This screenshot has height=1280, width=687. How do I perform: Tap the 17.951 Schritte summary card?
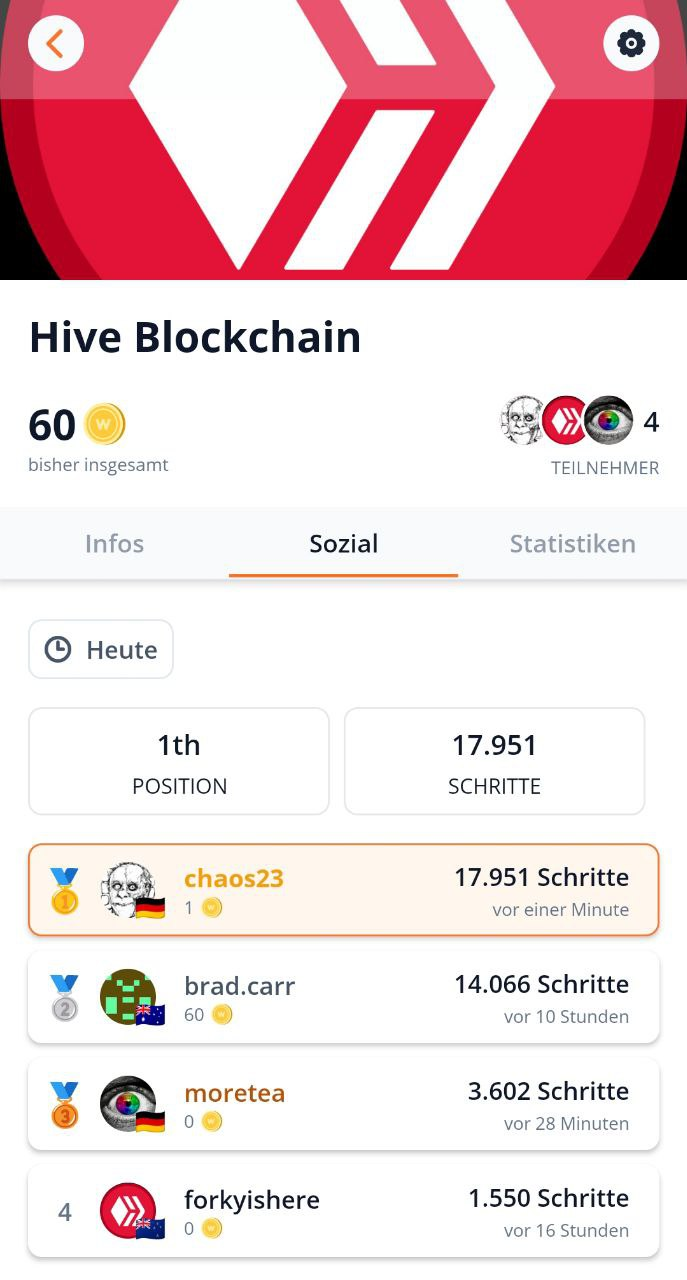494,761
